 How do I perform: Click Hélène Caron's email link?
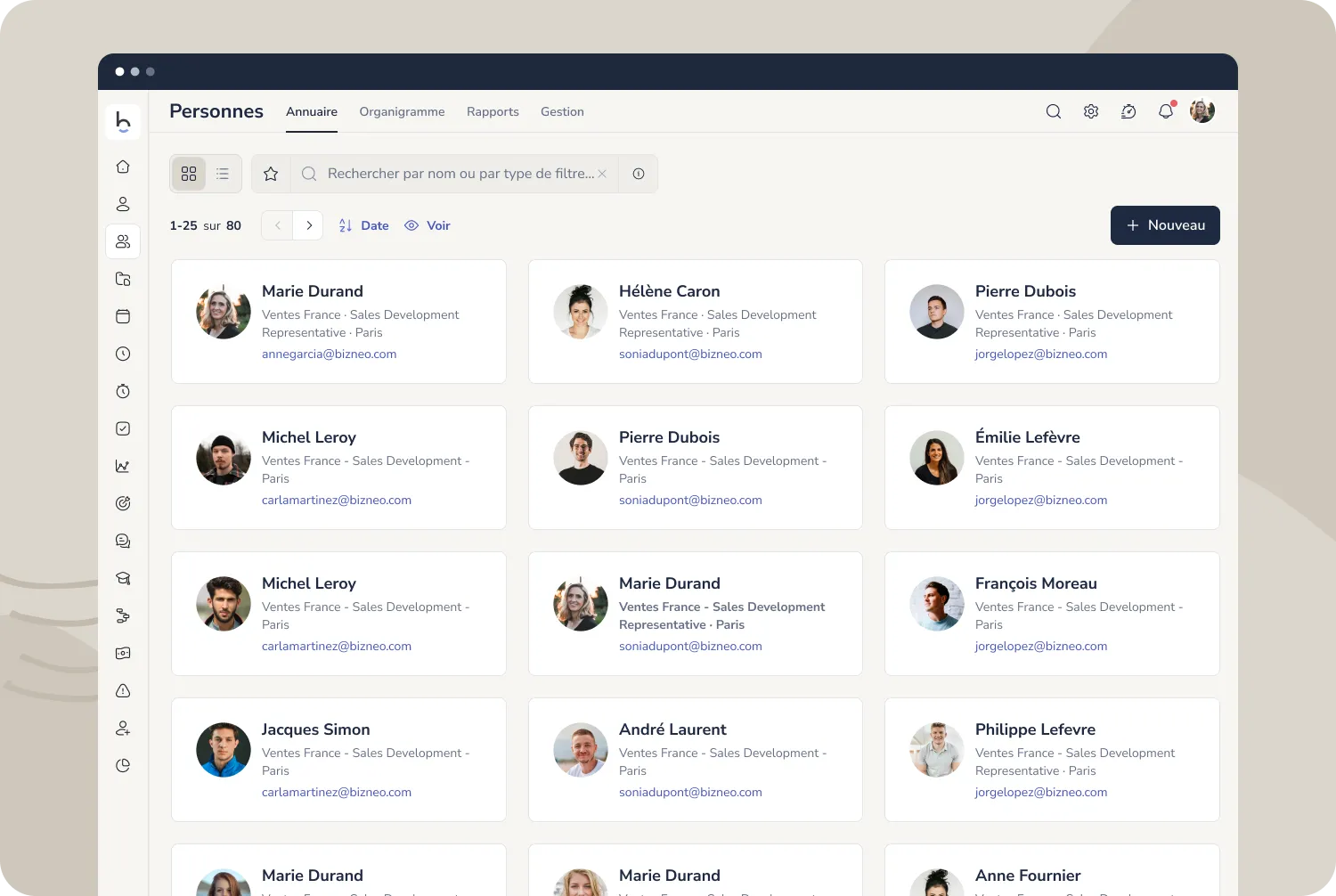click(690, 354)
